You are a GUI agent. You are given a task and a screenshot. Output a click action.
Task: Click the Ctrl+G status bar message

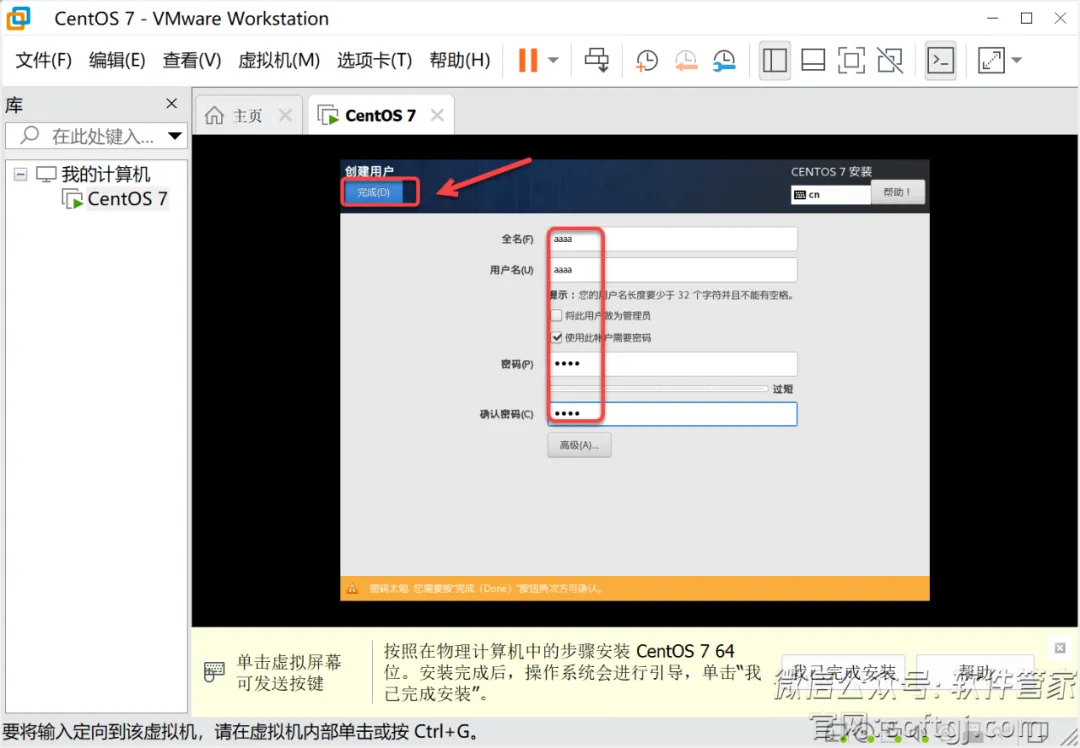241,731
